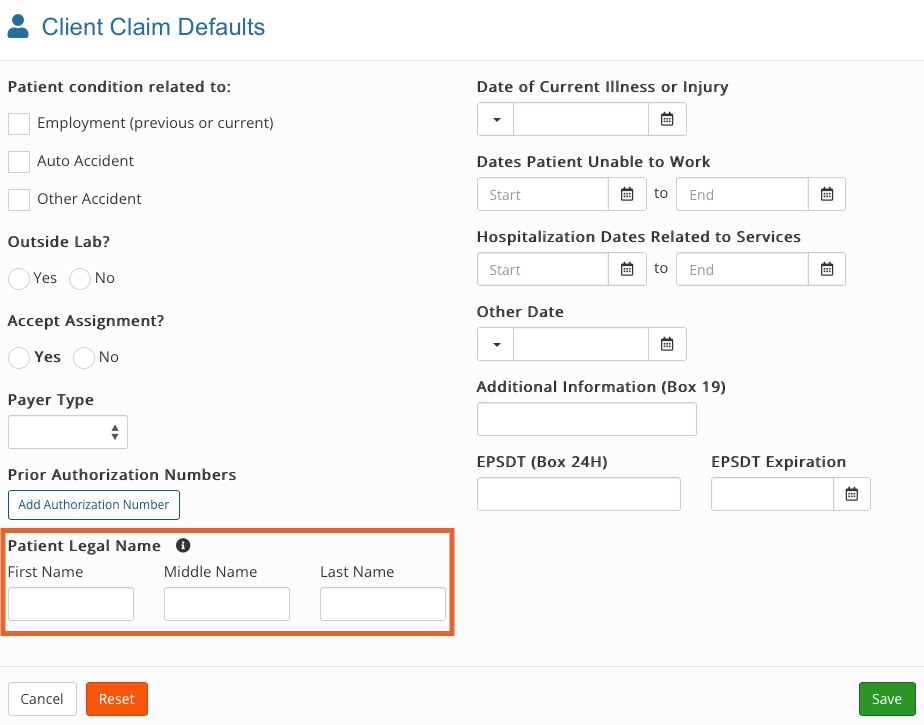
Task: Check the Auto Accident checkbox
Action: tap(19, 162)
